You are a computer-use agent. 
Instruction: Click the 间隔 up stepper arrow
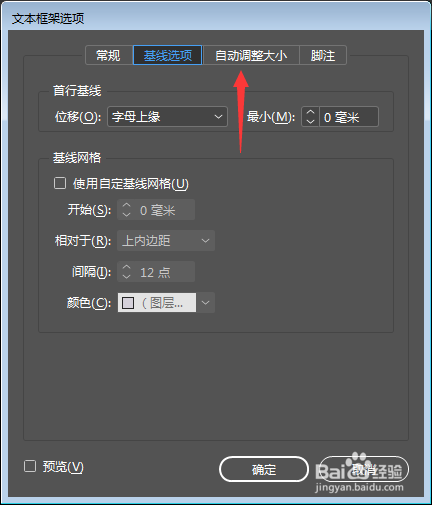(126, 267)
